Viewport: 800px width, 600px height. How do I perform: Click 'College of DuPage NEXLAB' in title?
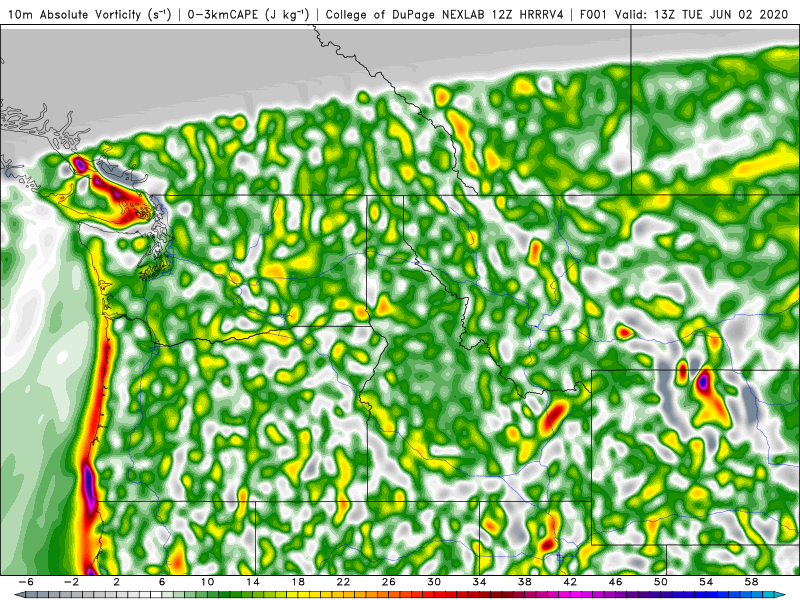pyautogui.click(x=406, y=14)
